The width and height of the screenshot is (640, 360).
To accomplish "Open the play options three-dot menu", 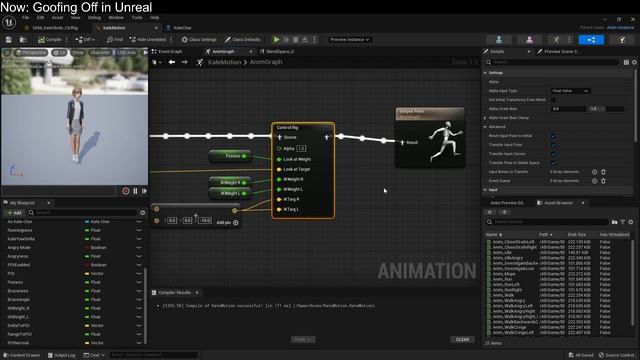I will click(314, 40).
